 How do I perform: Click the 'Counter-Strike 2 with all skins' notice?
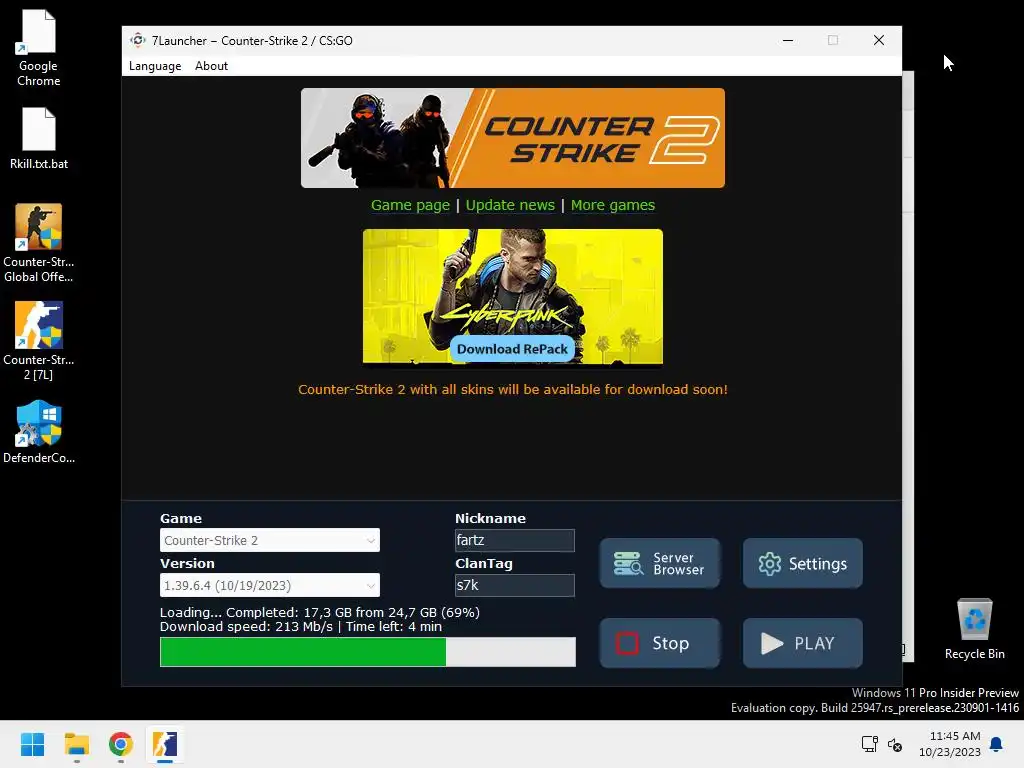click(x=513, y=389)
